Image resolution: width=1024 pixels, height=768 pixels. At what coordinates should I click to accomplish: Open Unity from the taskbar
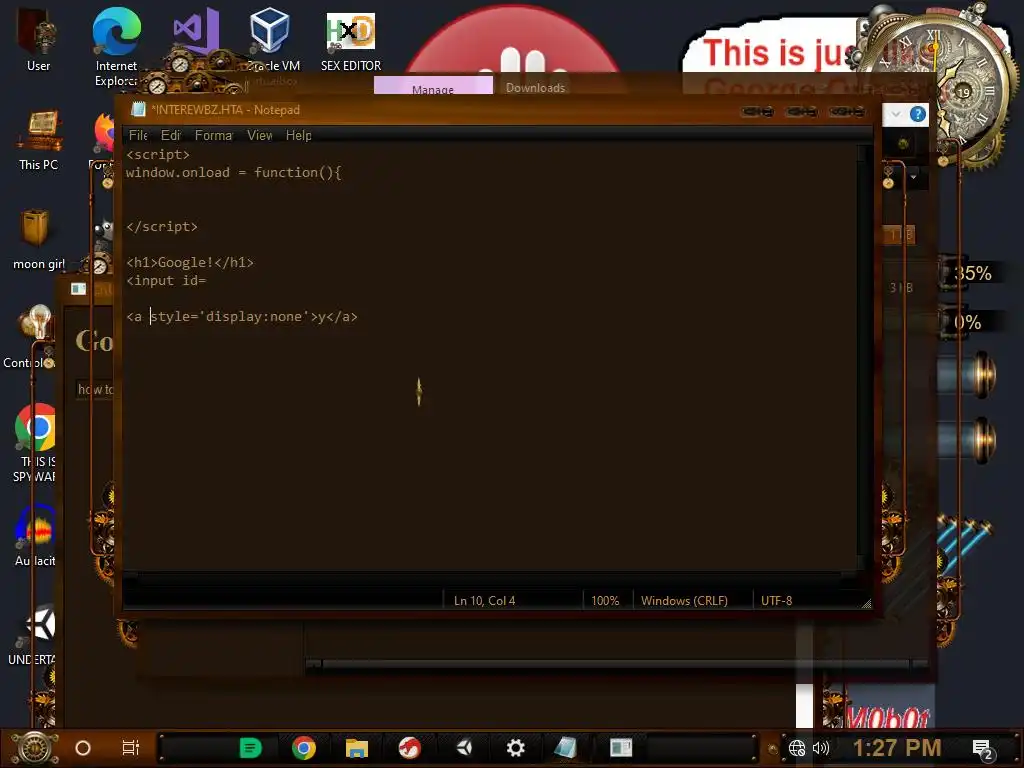[464, 748]
